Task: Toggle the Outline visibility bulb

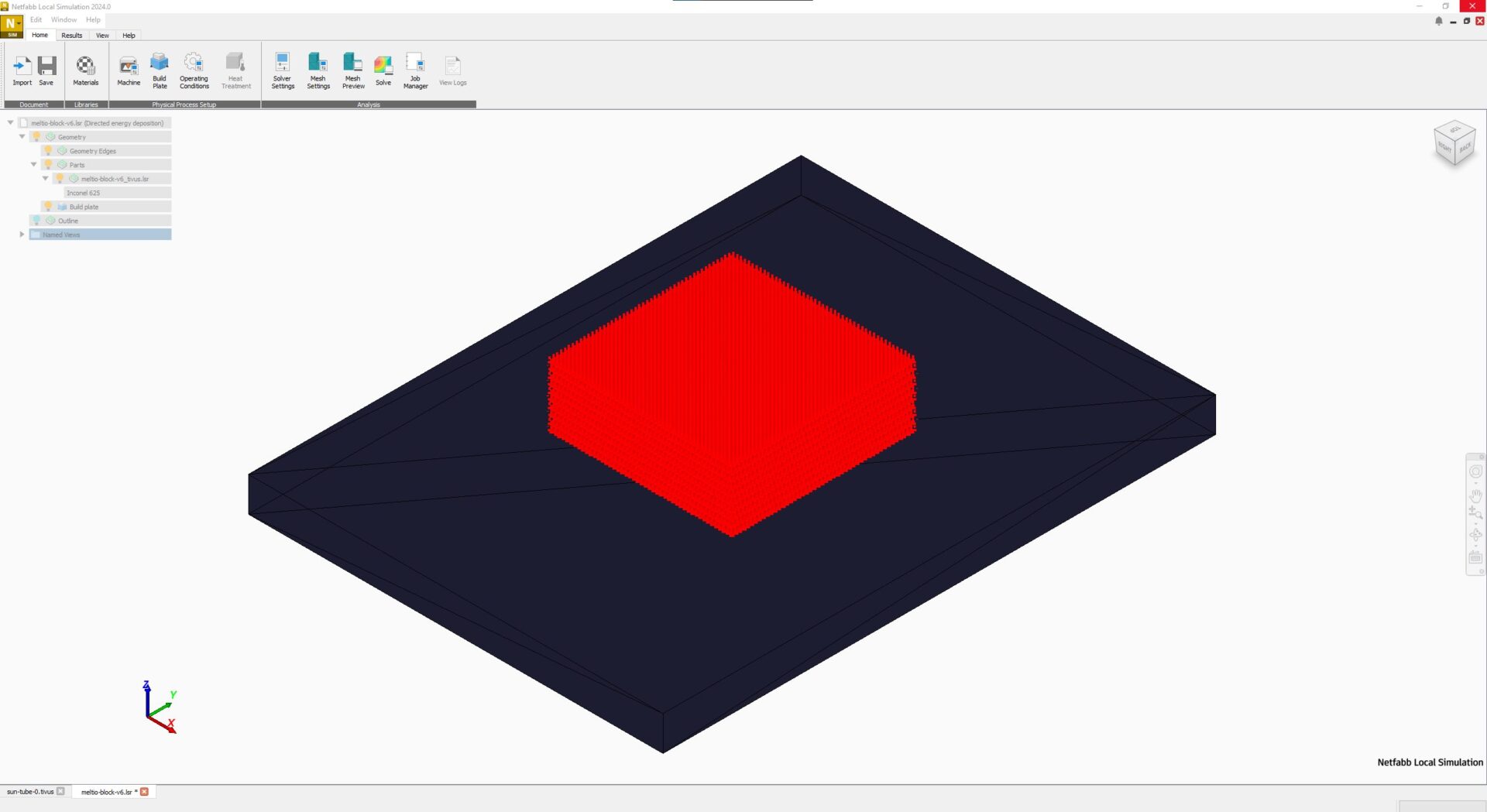Action: [x=36, y=221]
